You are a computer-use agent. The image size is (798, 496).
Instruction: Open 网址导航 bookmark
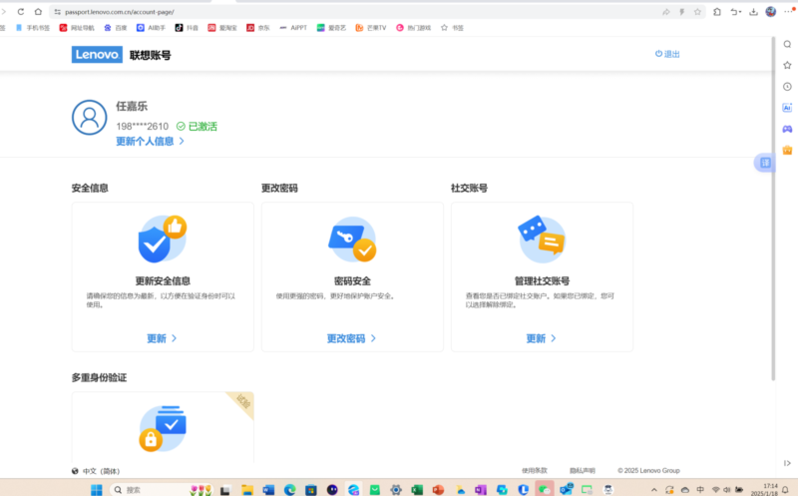pos(77,28)
